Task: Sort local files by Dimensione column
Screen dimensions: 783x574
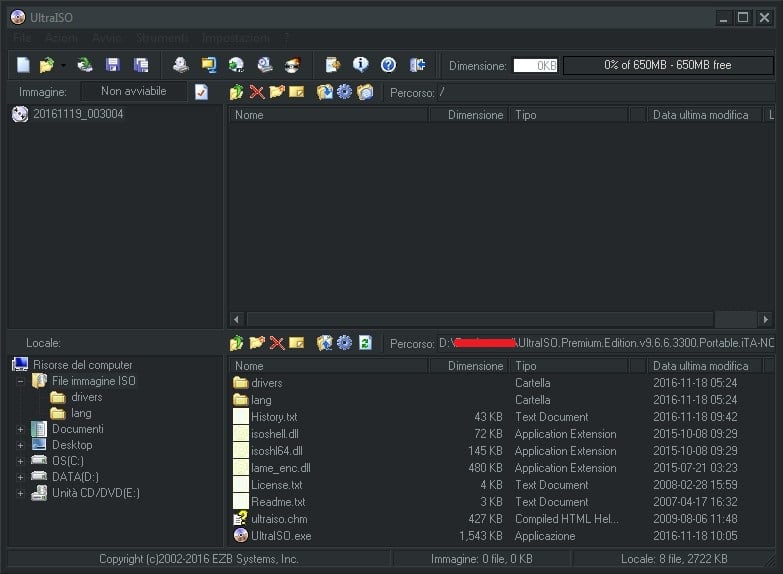Action: tap(468, 366)
